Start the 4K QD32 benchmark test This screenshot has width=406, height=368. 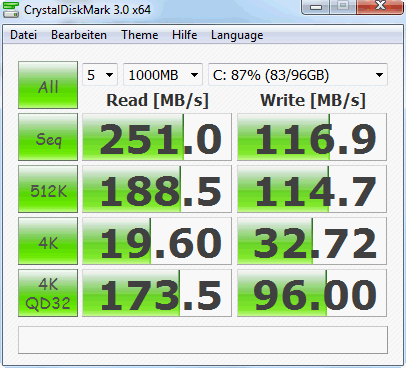pyautogui.click(x=48, y=293)
